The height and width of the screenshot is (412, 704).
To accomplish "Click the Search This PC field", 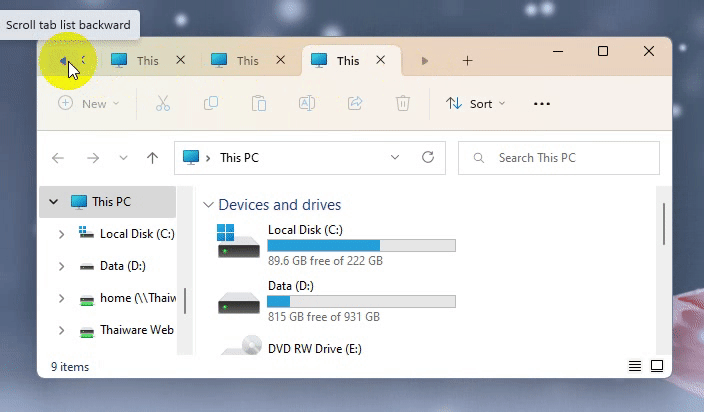I will (559, 158).
